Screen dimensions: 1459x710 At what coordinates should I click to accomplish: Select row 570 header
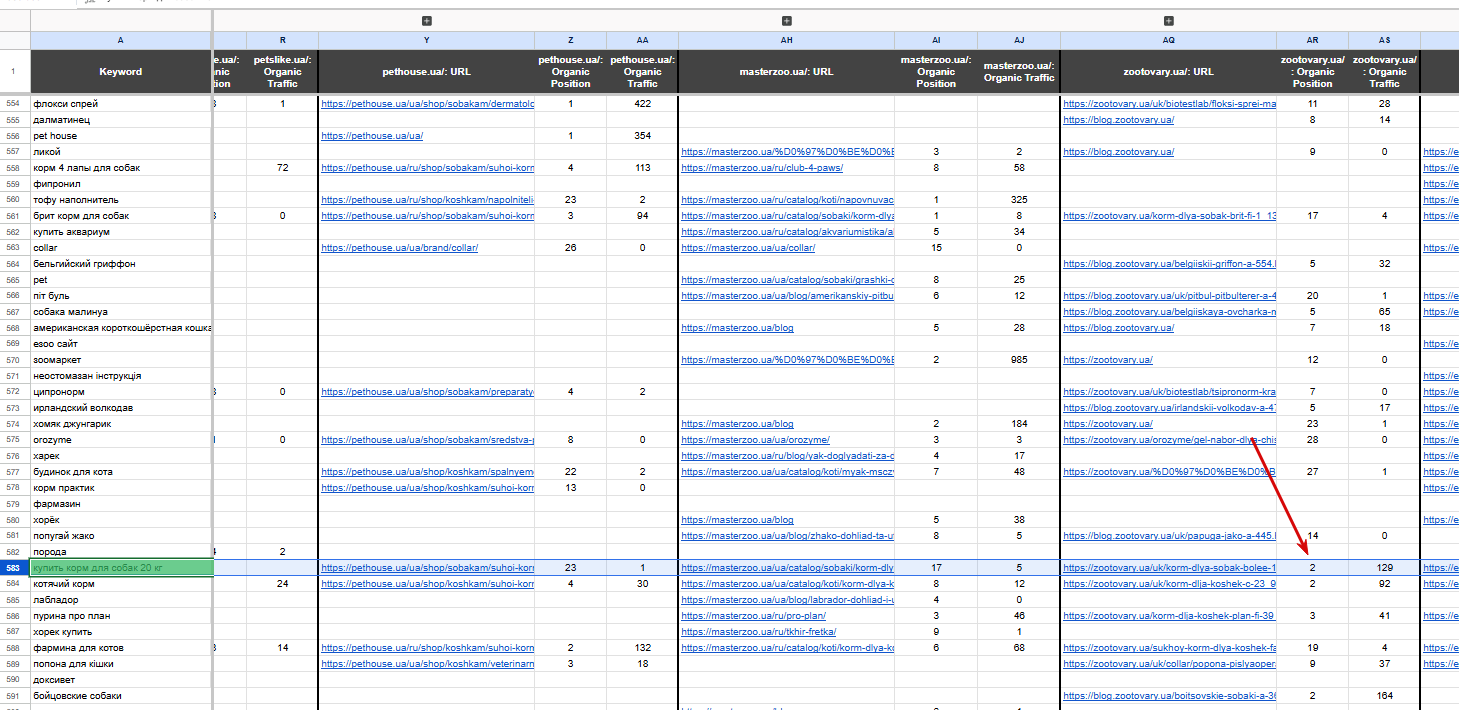14,360
